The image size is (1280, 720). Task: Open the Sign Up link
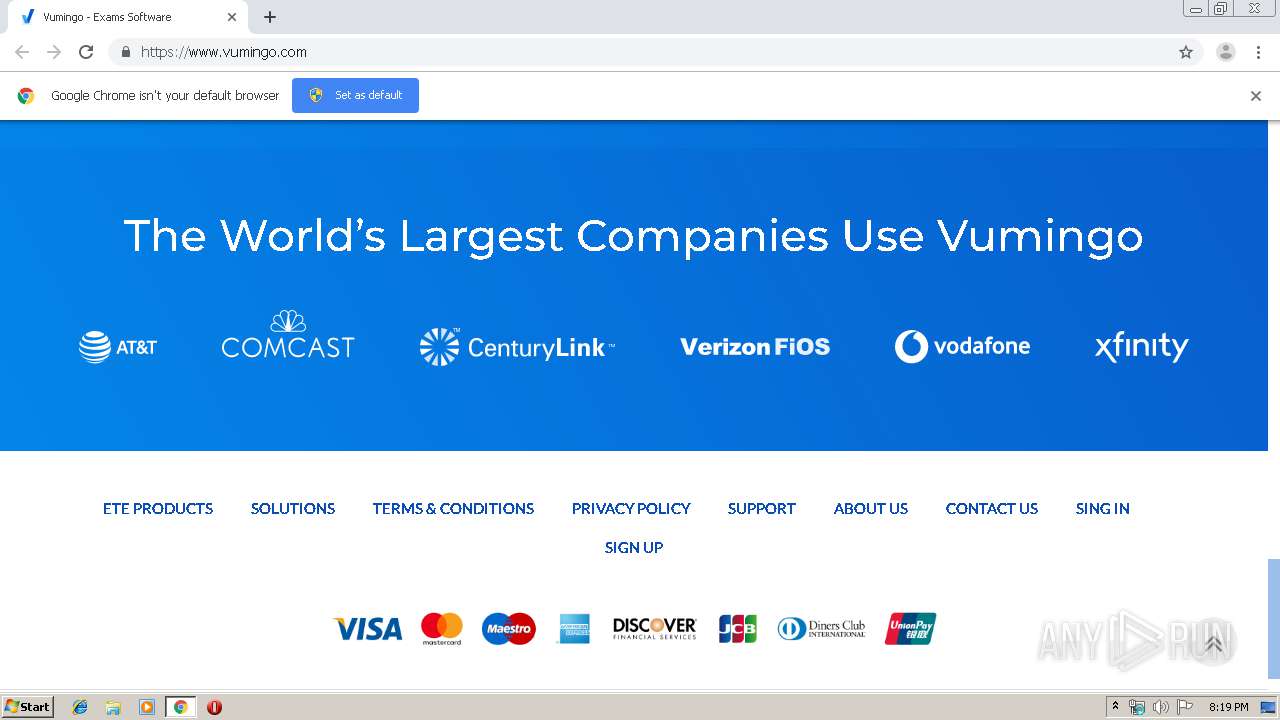tap(634, 547)
